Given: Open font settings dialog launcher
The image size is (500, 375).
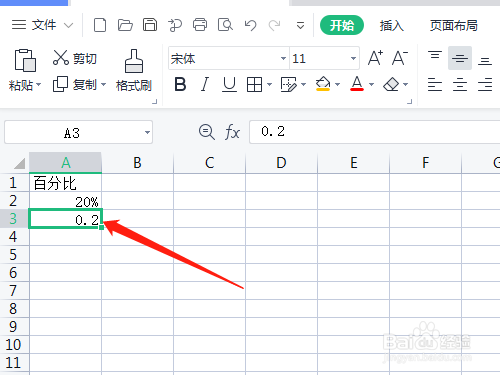Looking at the screenshot, I should 410,101.
